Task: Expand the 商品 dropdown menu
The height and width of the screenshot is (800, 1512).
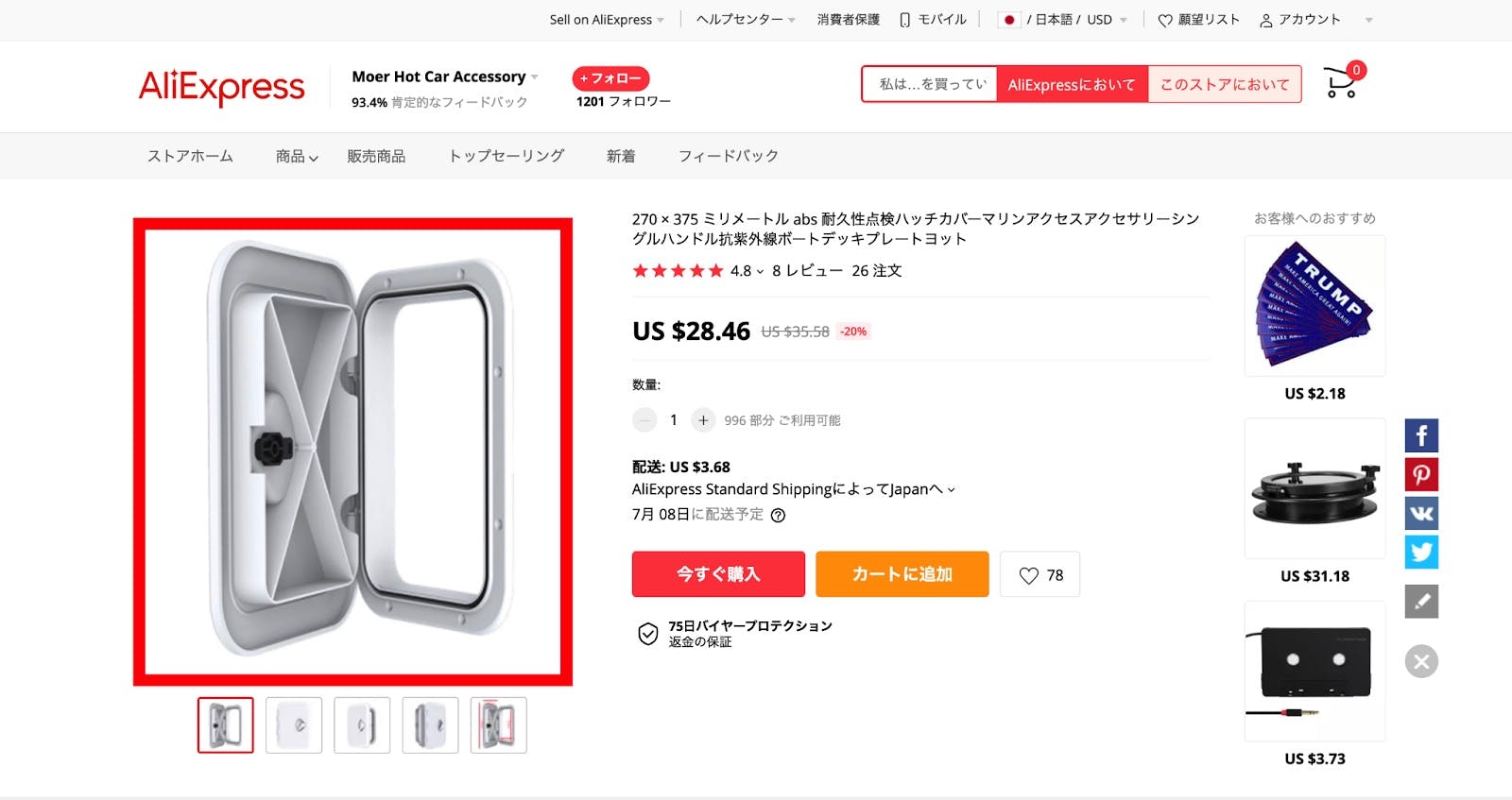Action: 297,156
